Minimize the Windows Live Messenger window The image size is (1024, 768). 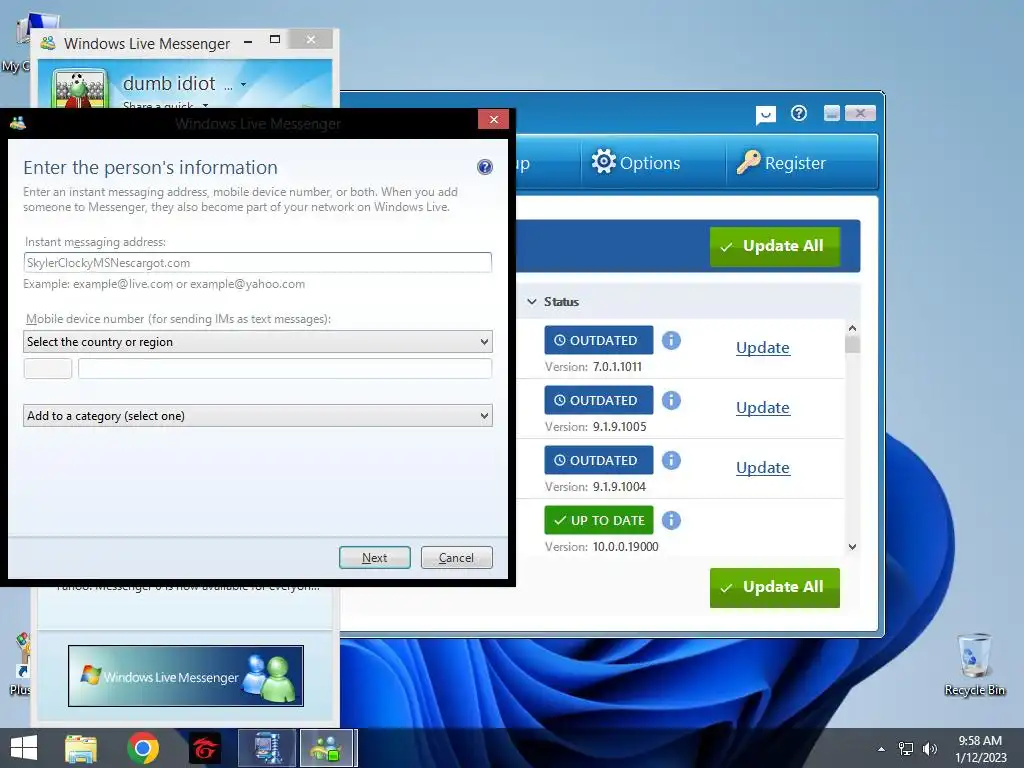pos(248,42)
